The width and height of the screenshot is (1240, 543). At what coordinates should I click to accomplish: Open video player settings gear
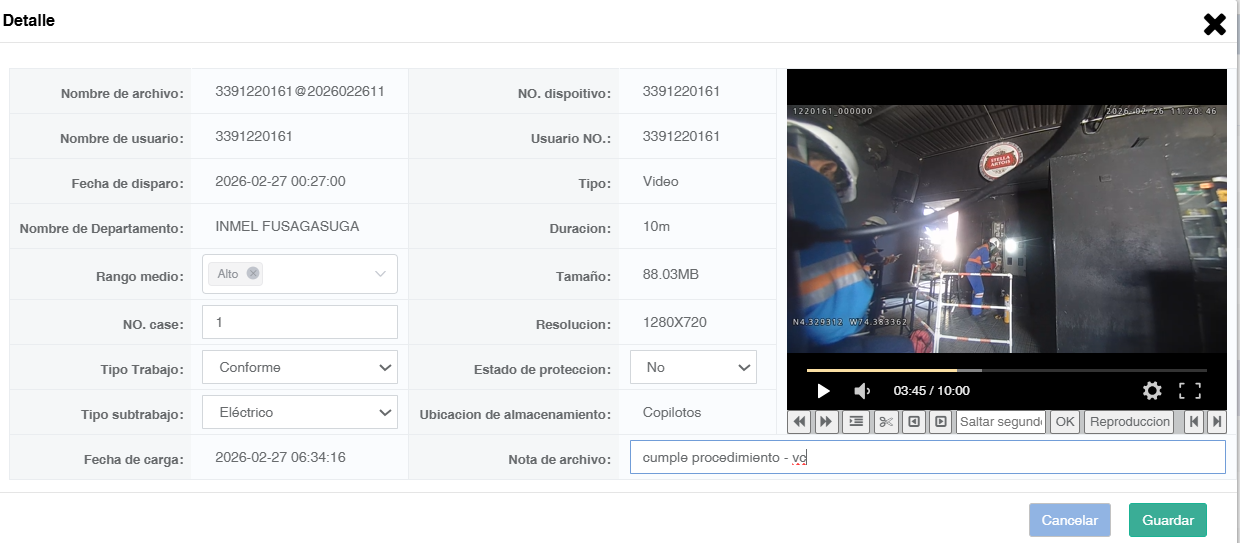click(x=1152, y=391)
